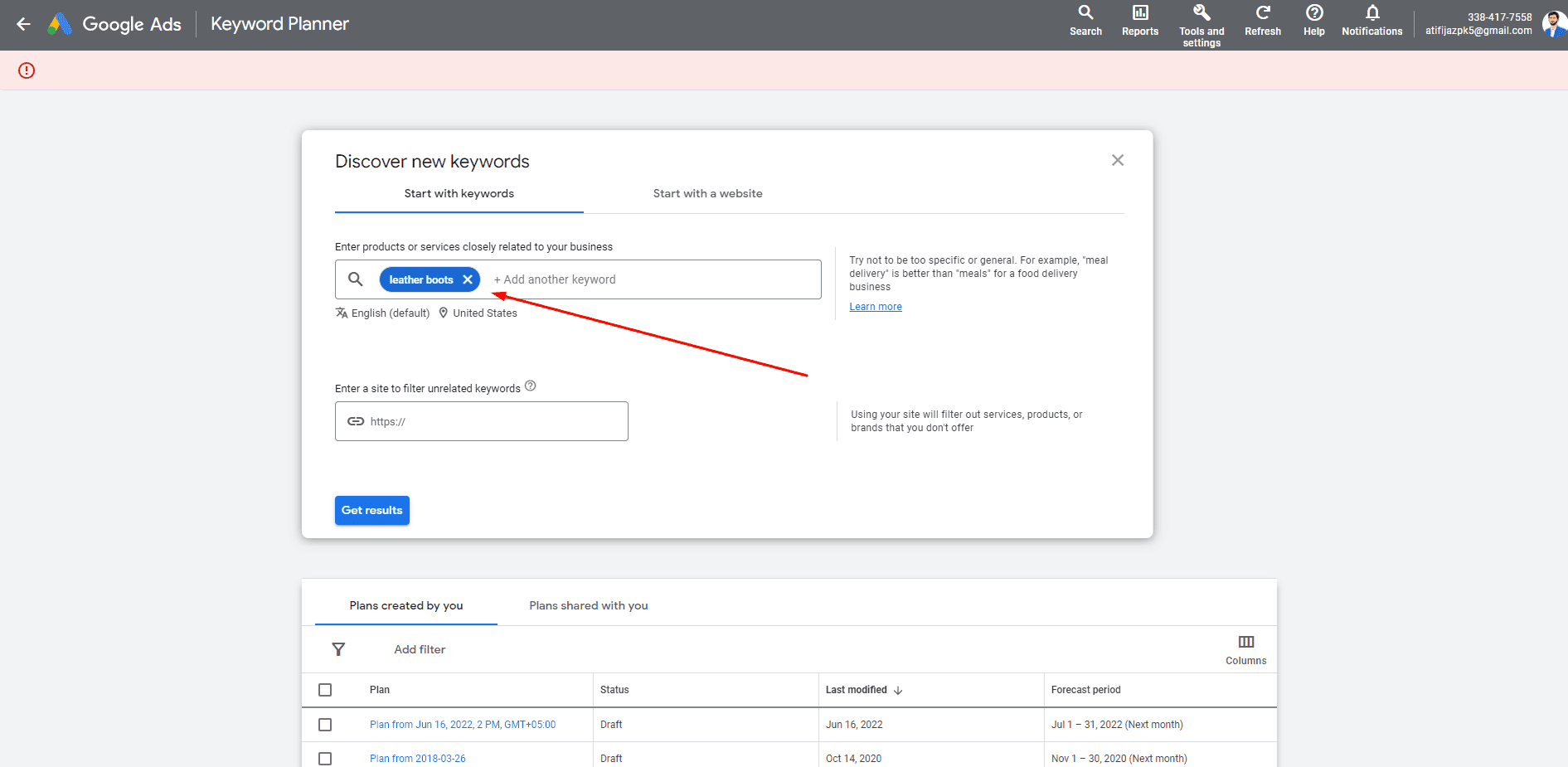
Task: Click the back arrow in header
Action: [x=23, y=24]
